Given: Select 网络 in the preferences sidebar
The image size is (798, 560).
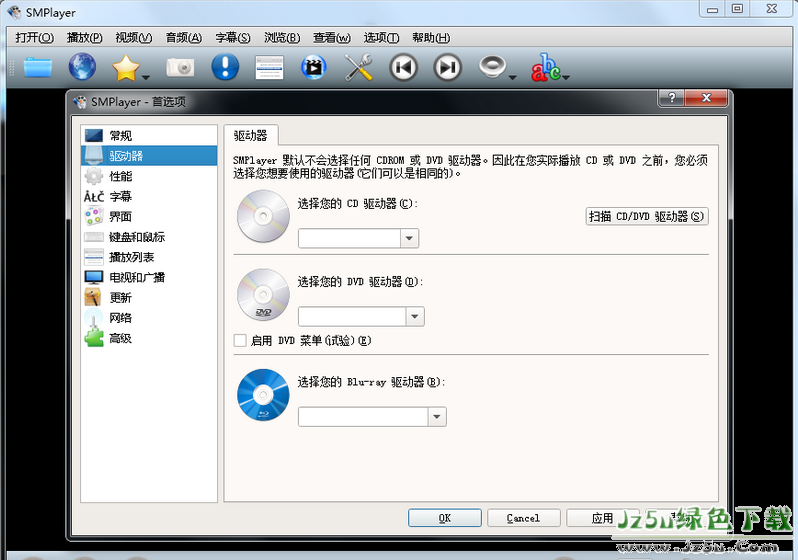Looking at the screenshot, I should tap(149, 318).
